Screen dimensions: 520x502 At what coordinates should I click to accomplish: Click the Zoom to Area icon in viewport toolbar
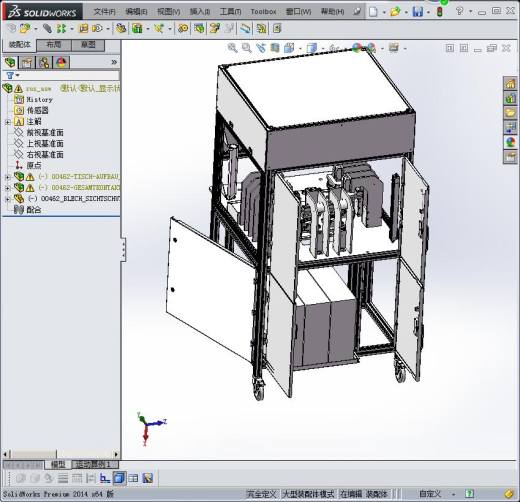[246, 48]
